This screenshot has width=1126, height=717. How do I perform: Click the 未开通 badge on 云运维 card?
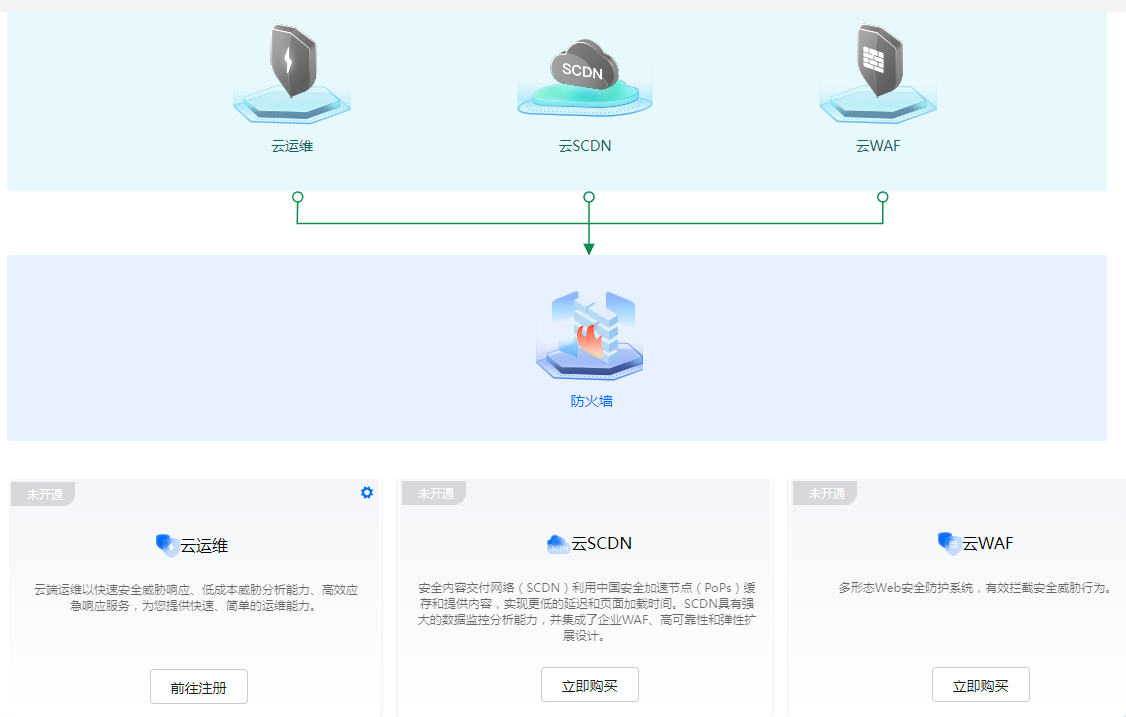(x=44, y=494)
